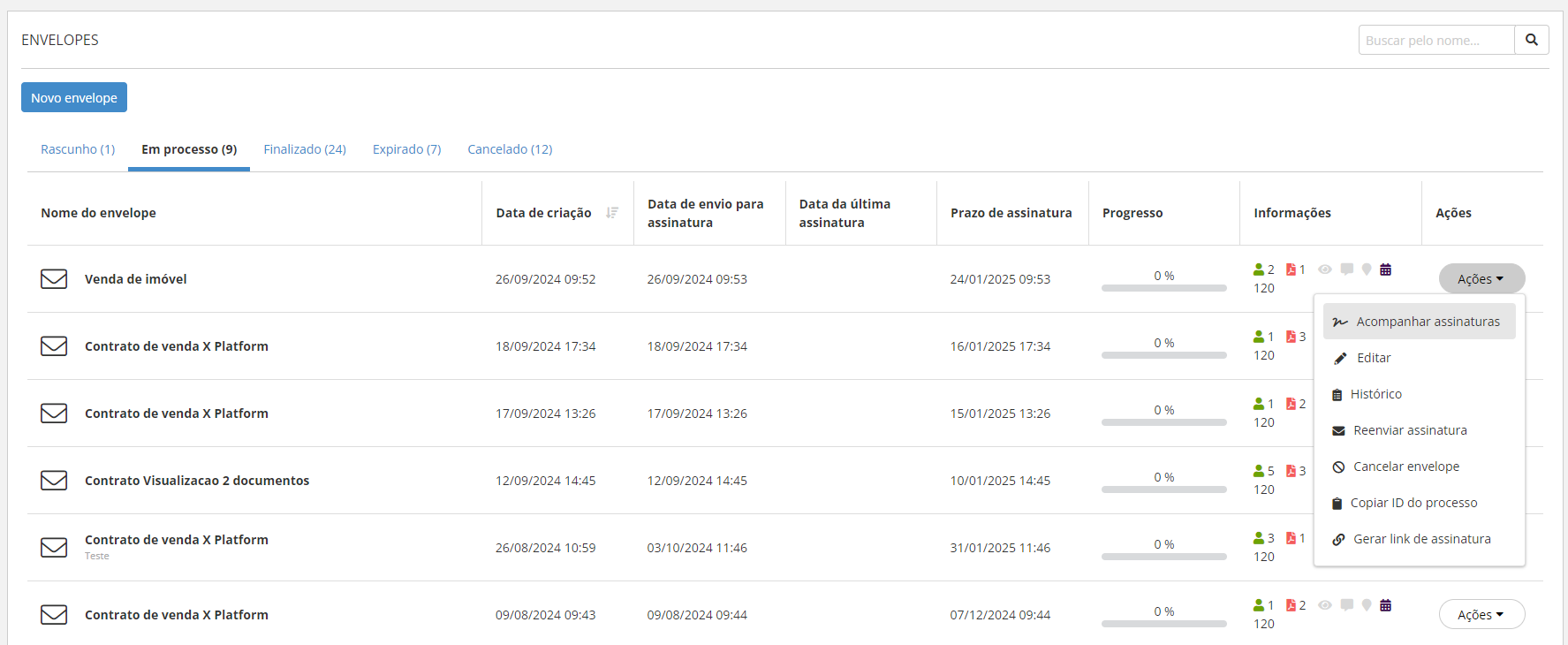1568x645 pixels.
Task: Click the progress bar for Venda de imóvel
Action: tap(1164, 288)
